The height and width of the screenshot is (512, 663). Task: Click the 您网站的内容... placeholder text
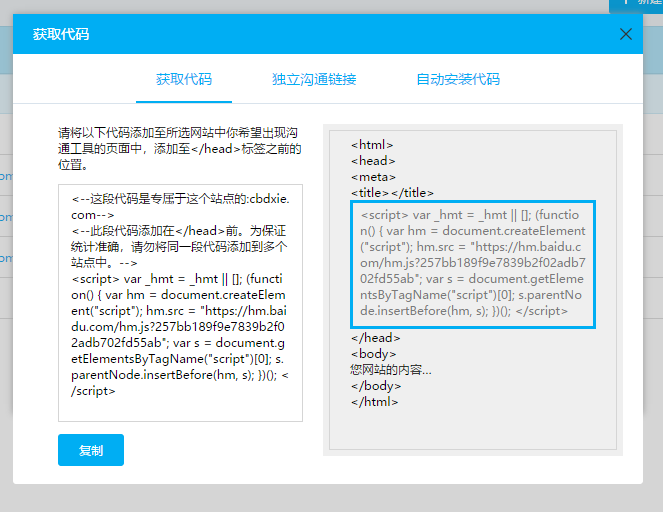click(391, 370)
